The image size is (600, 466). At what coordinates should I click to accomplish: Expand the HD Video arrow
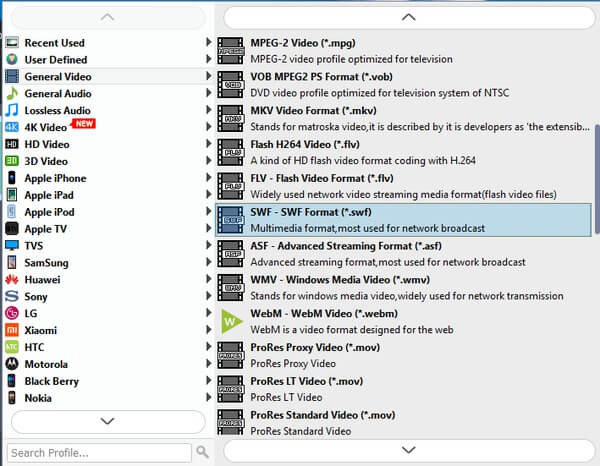[x=209, y=144]
